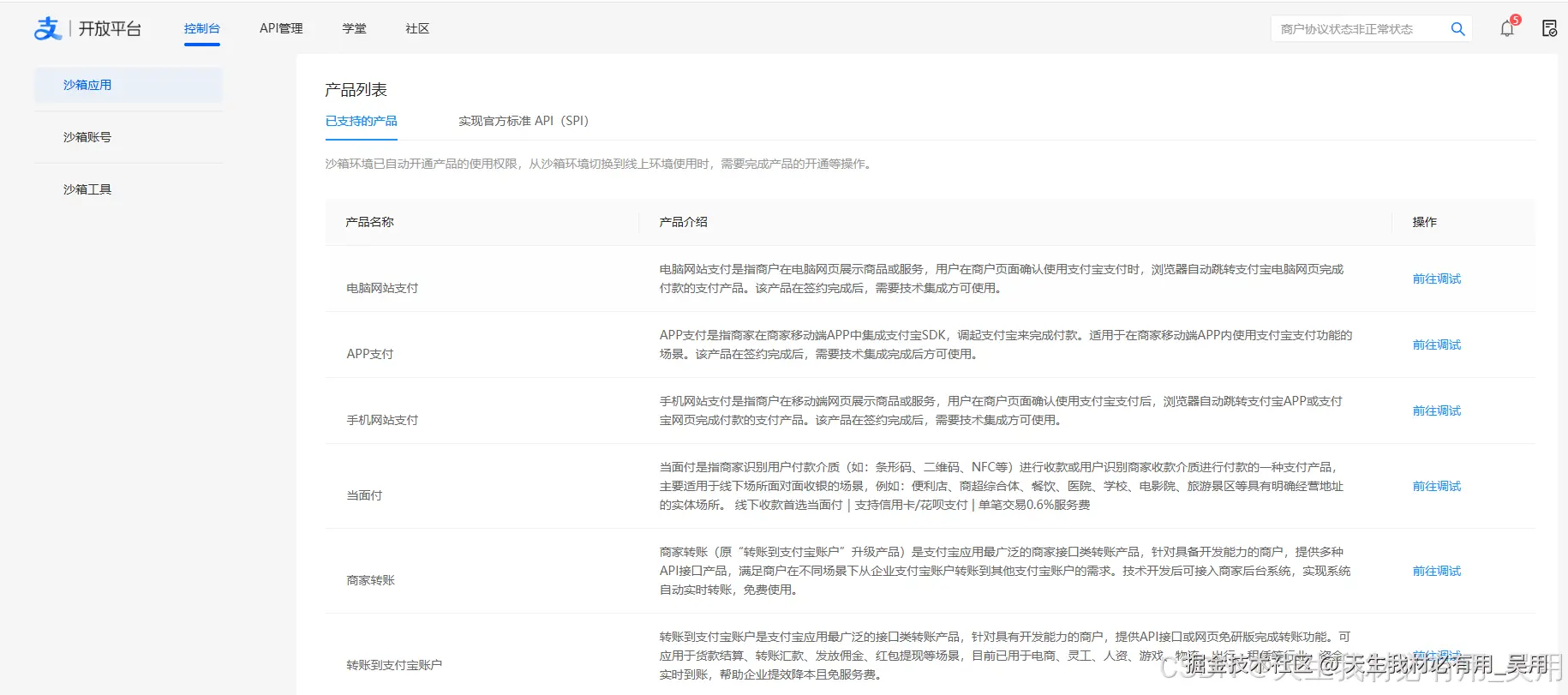Image resolution: width=1568 pixels, height=695 pixels.
Task: Open the API管理 top menu
Action: click(281, 28)
